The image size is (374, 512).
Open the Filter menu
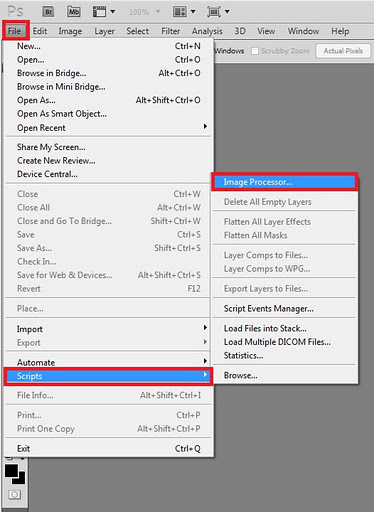point(171,31)
